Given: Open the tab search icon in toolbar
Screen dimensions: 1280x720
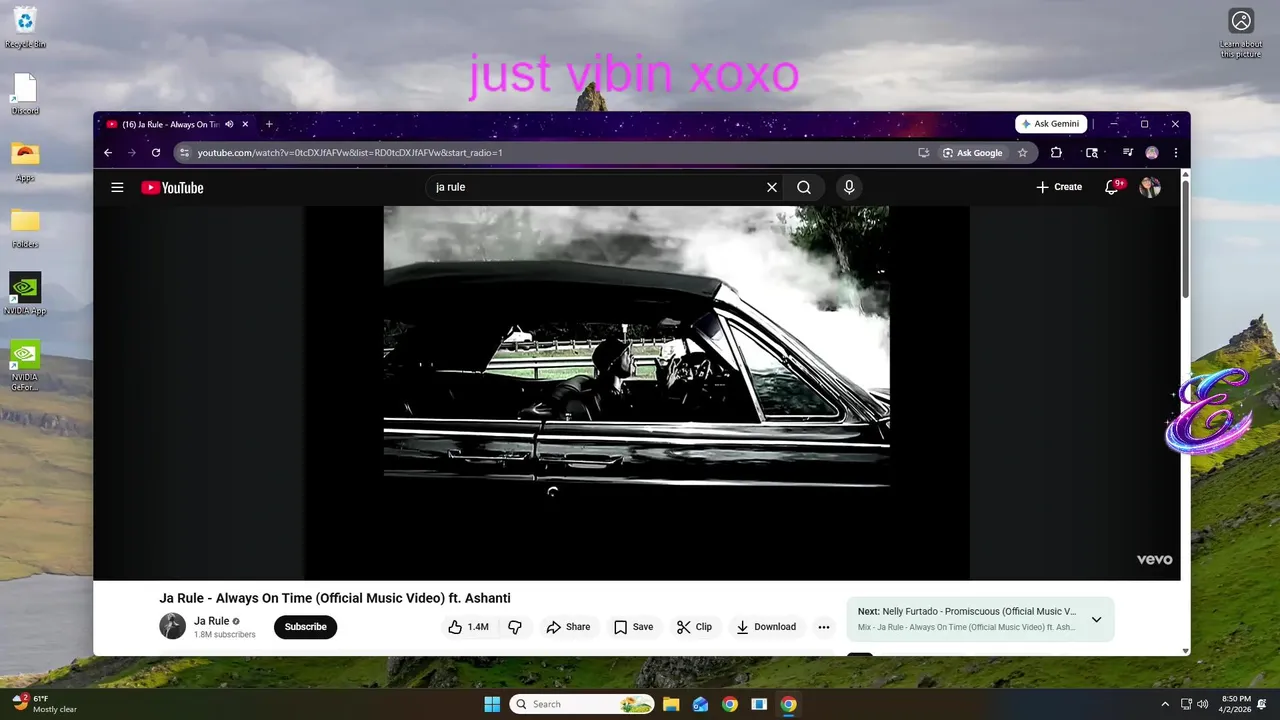Looking at the screenshot, I should click(x=1092, y=153).
